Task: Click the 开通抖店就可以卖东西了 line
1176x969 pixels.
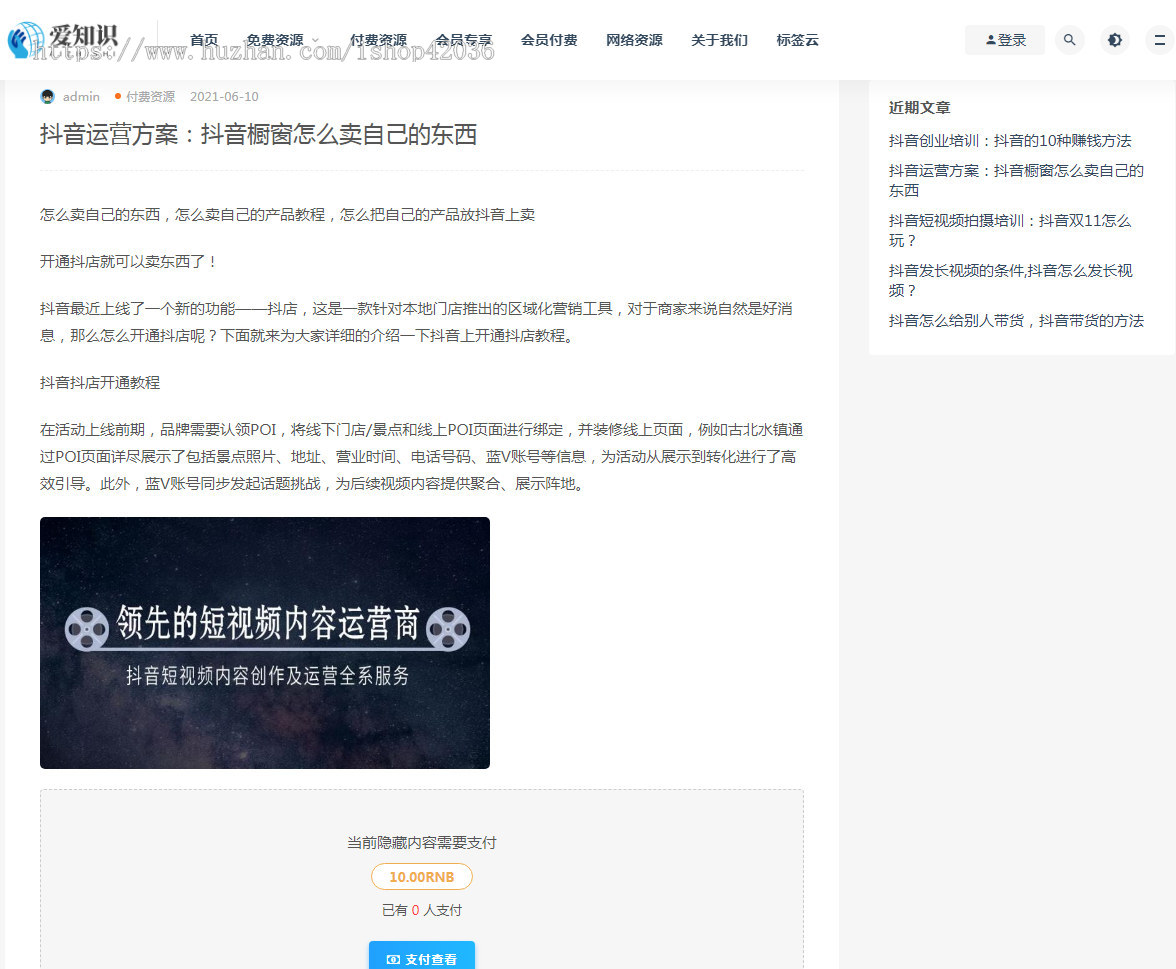Action: click(x=129, y=261)
